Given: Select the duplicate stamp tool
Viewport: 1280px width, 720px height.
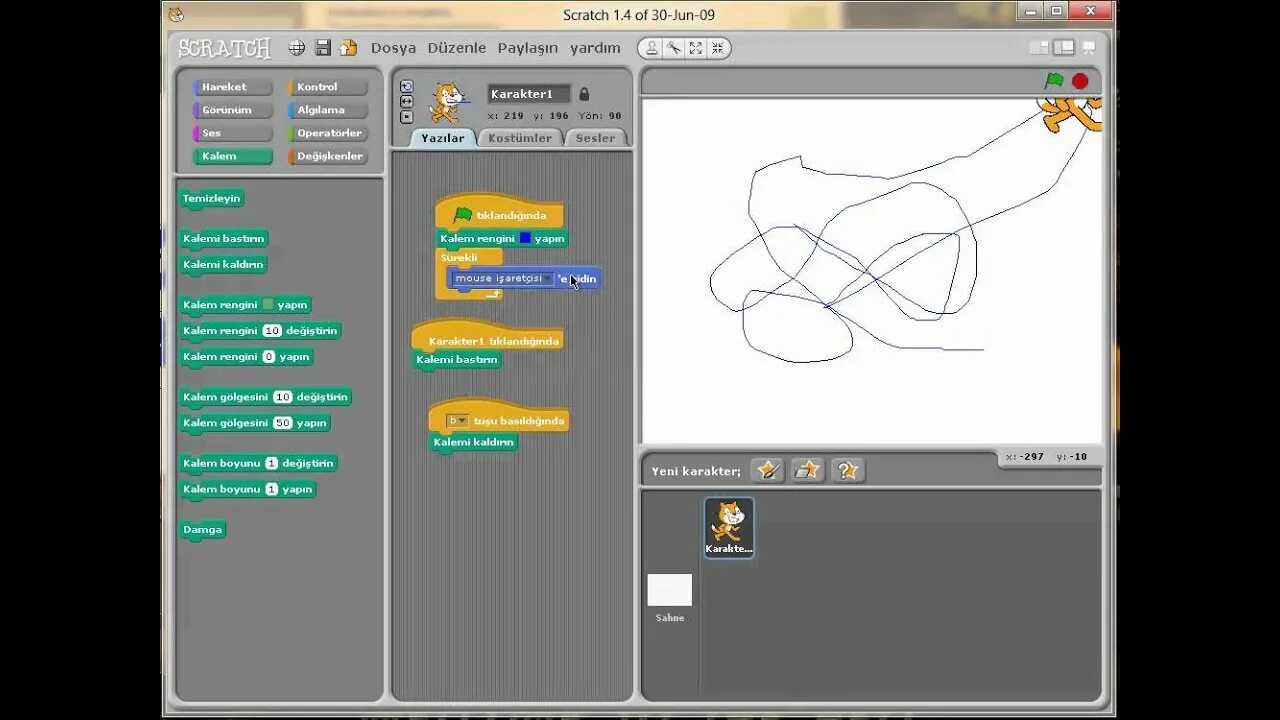Looking at the screenshot, I should [x=652, y=48].
